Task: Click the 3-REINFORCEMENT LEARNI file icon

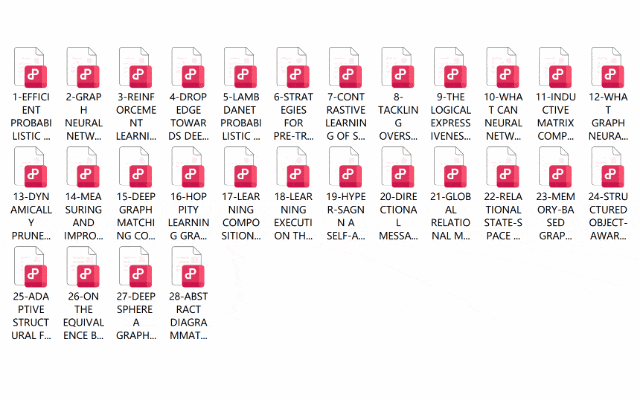Action: click(136, 67)
